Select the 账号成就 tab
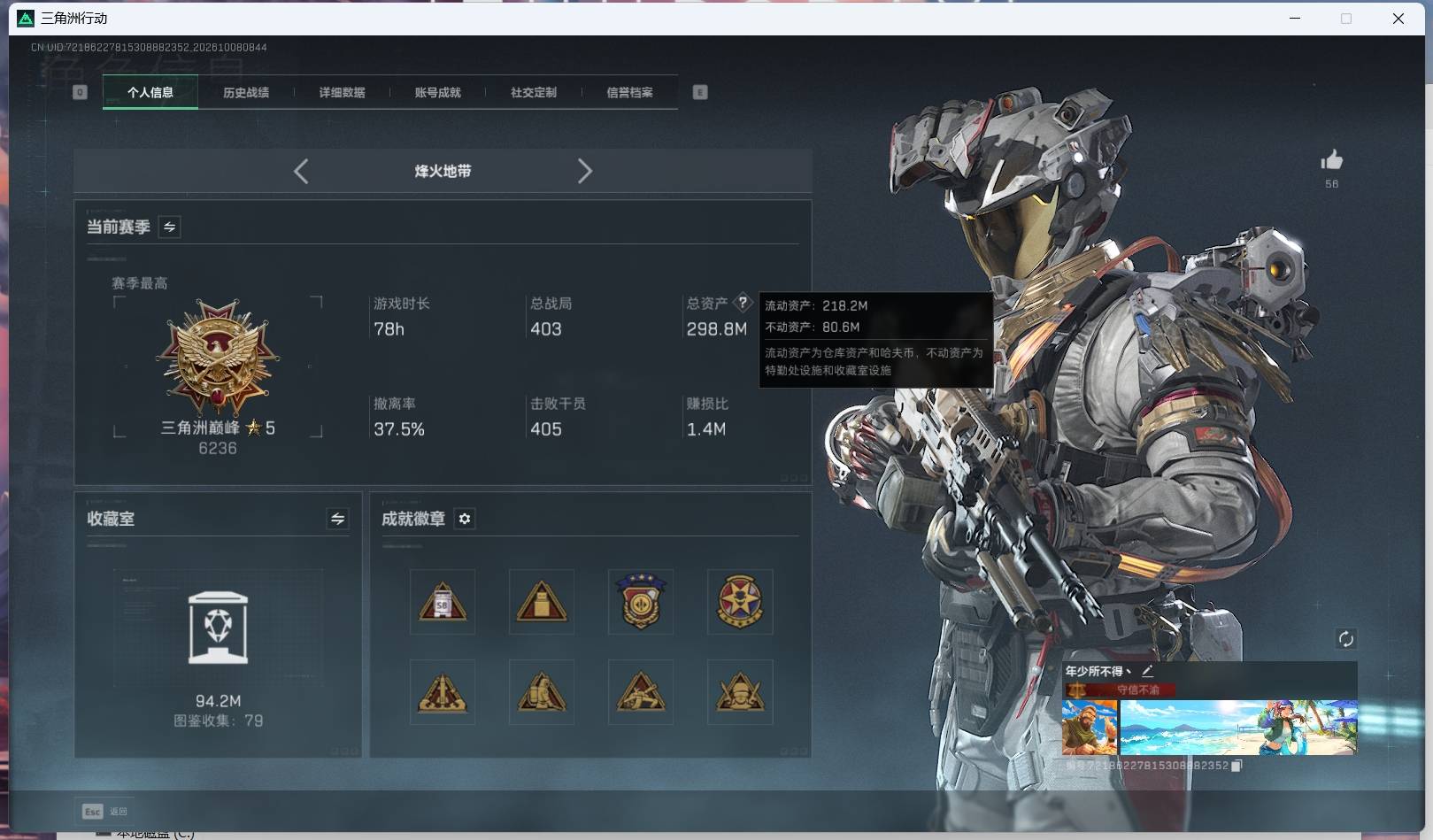1433x840 pixels. pos(437,92)
